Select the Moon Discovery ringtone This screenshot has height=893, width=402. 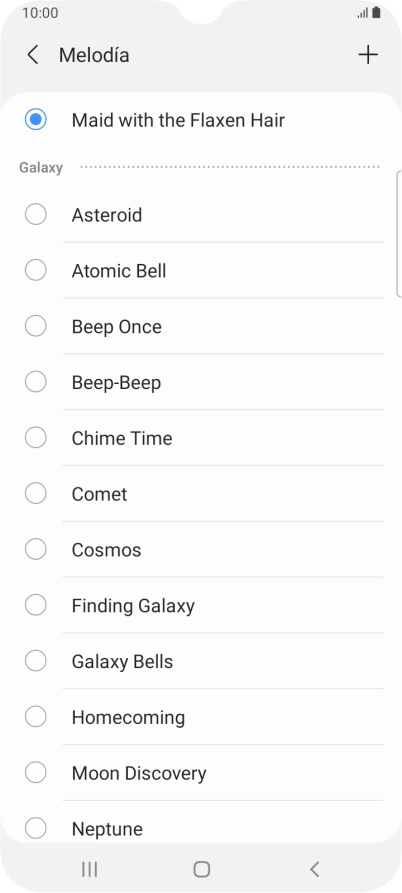click(200, 773)
